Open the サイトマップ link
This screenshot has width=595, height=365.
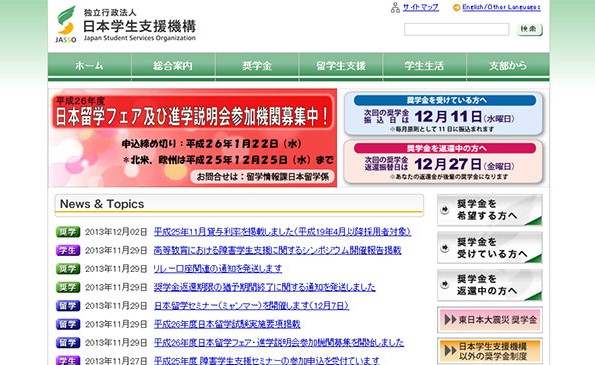point(420,7)
